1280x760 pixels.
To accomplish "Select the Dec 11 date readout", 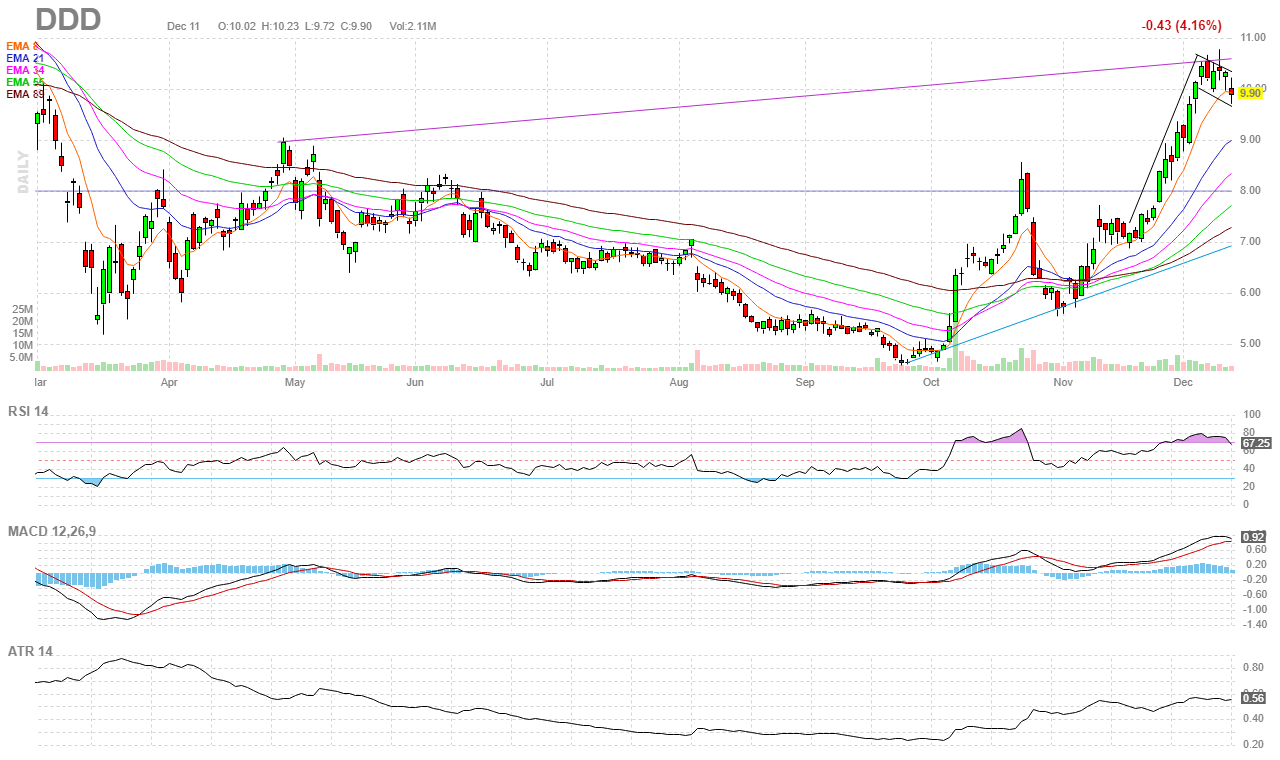I will click(x=183, y=26).
